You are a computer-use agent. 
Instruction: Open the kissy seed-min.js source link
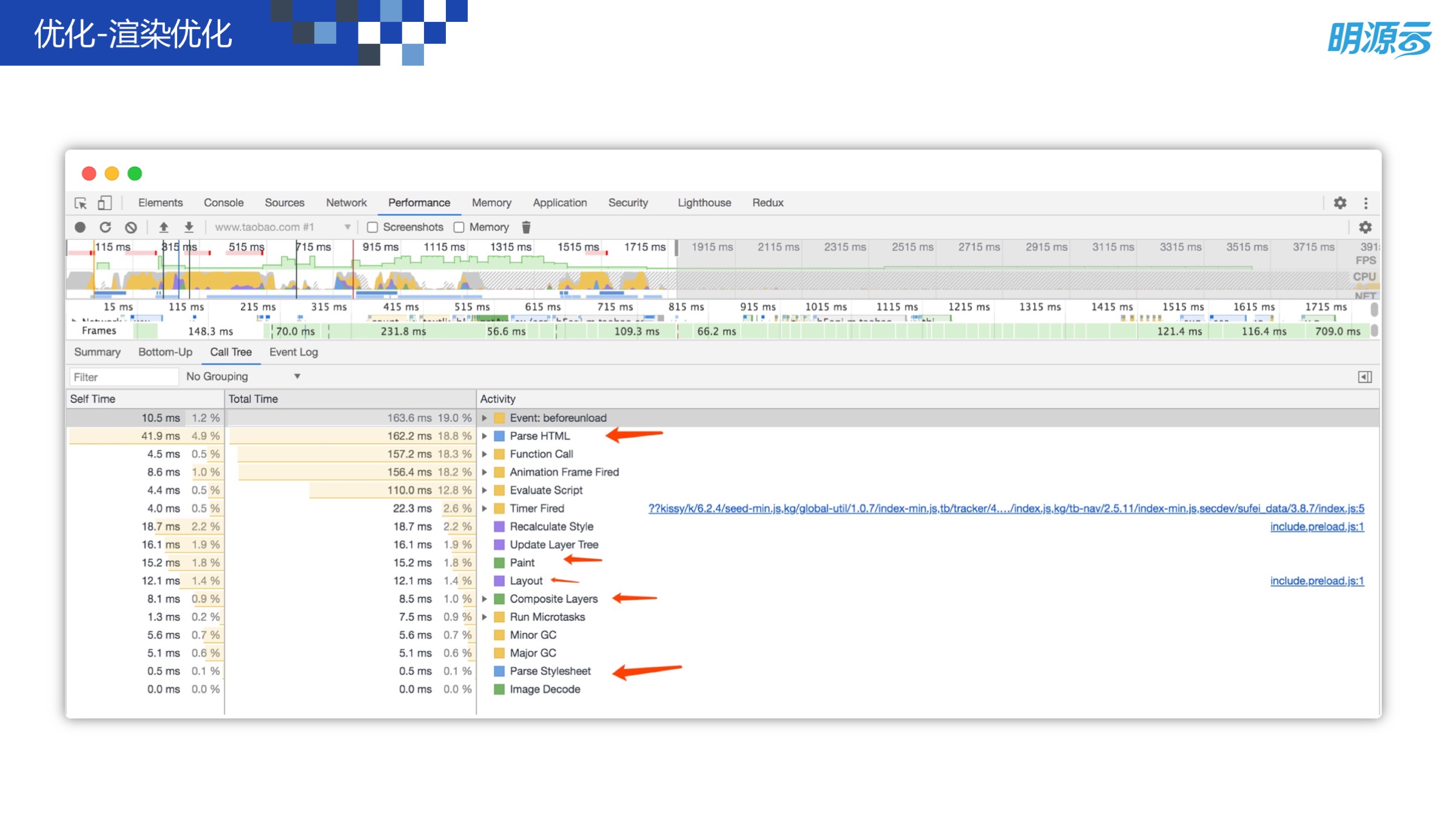[1006, 509]
